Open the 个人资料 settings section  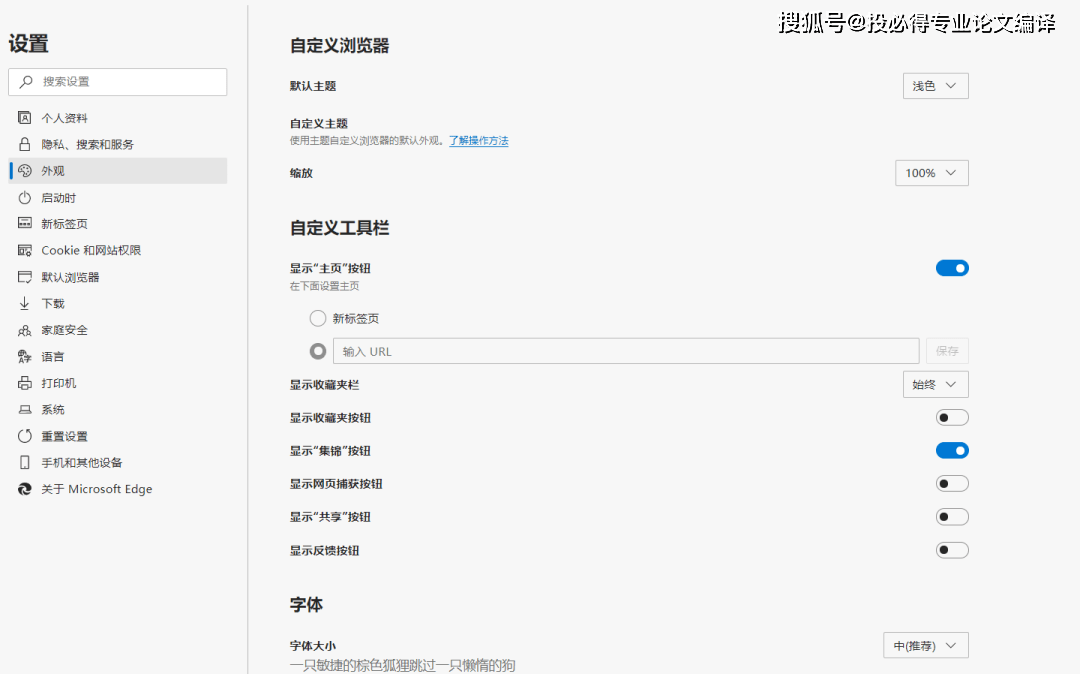pyautogui.click(x=60, y=117)
